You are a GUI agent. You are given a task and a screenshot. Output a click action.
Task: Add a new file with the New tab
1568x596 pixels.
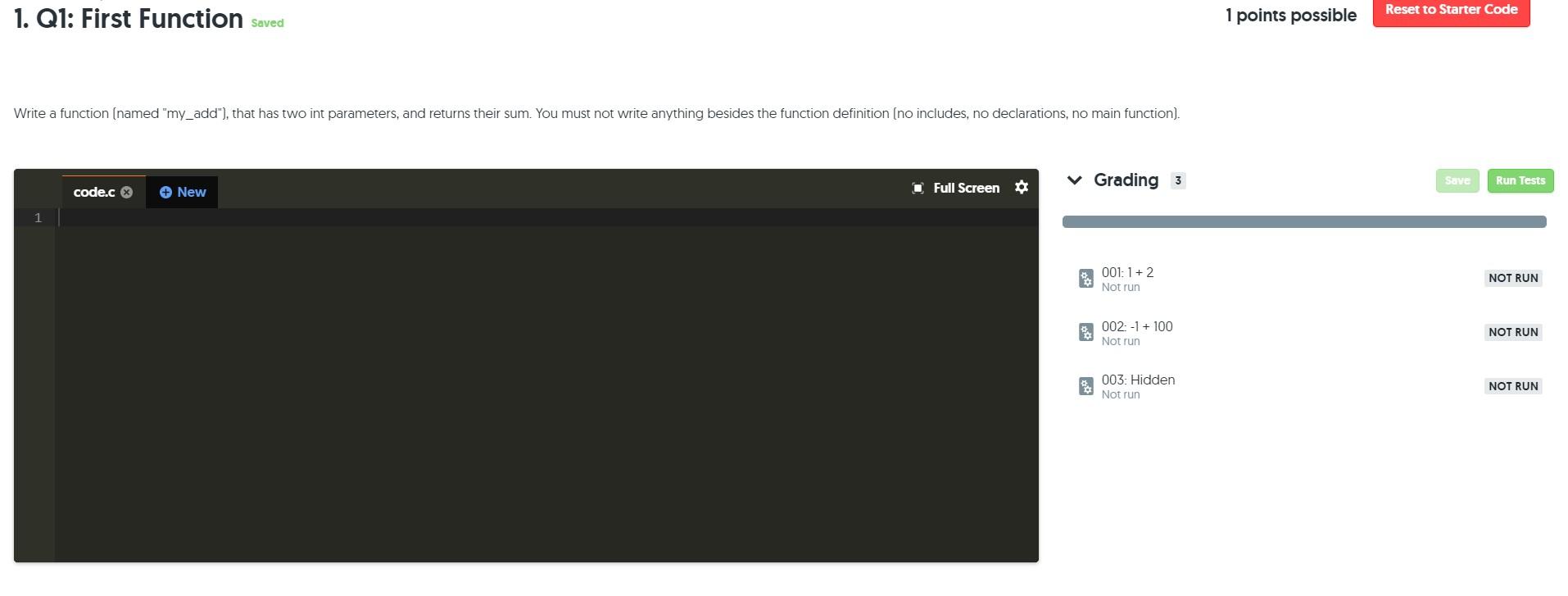coord(182,192)
